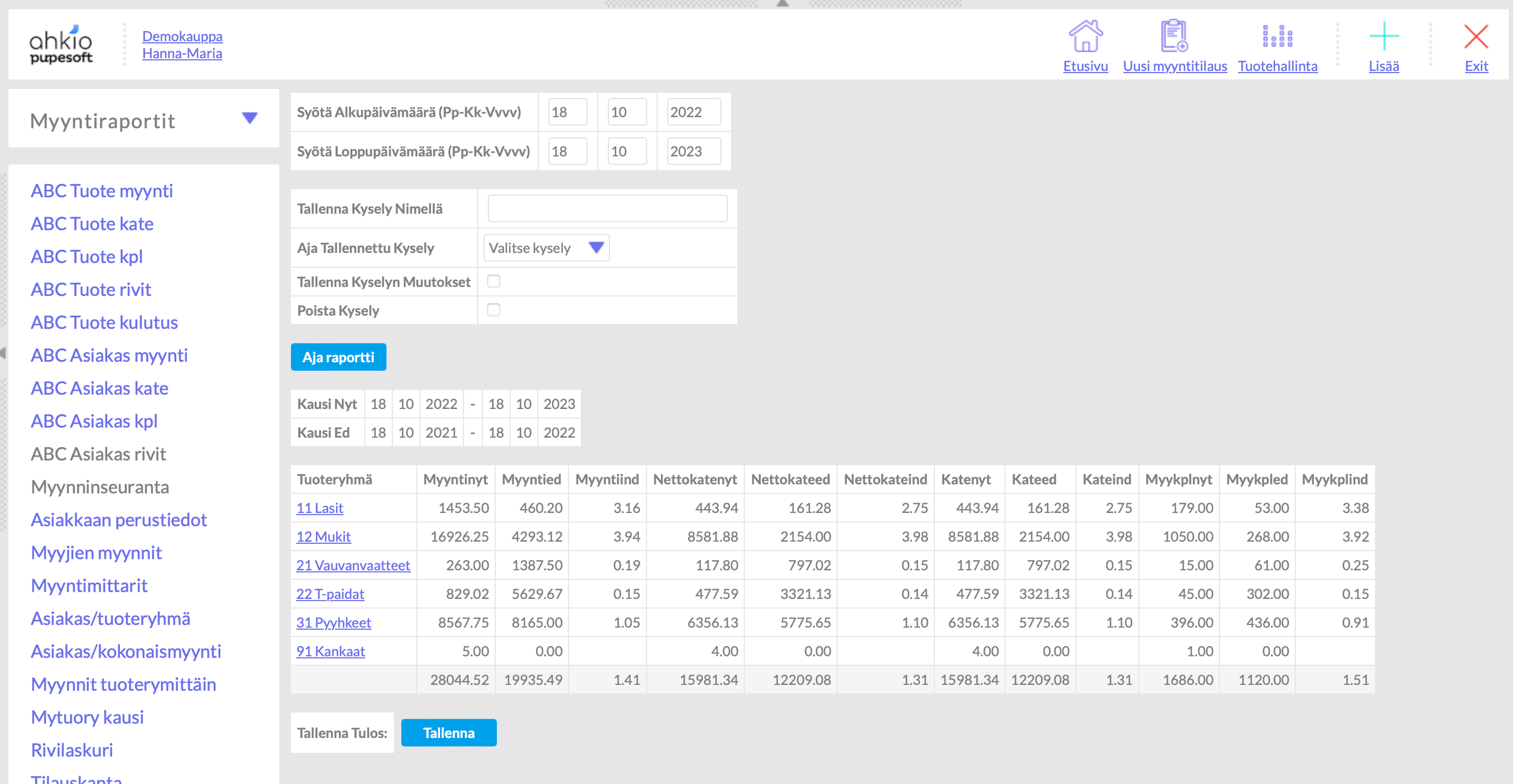This screenshot has width=1513, height=784.
Task: Open the 91 Kankaat group link
Action: pyautogui.click(x=330, y=652)
